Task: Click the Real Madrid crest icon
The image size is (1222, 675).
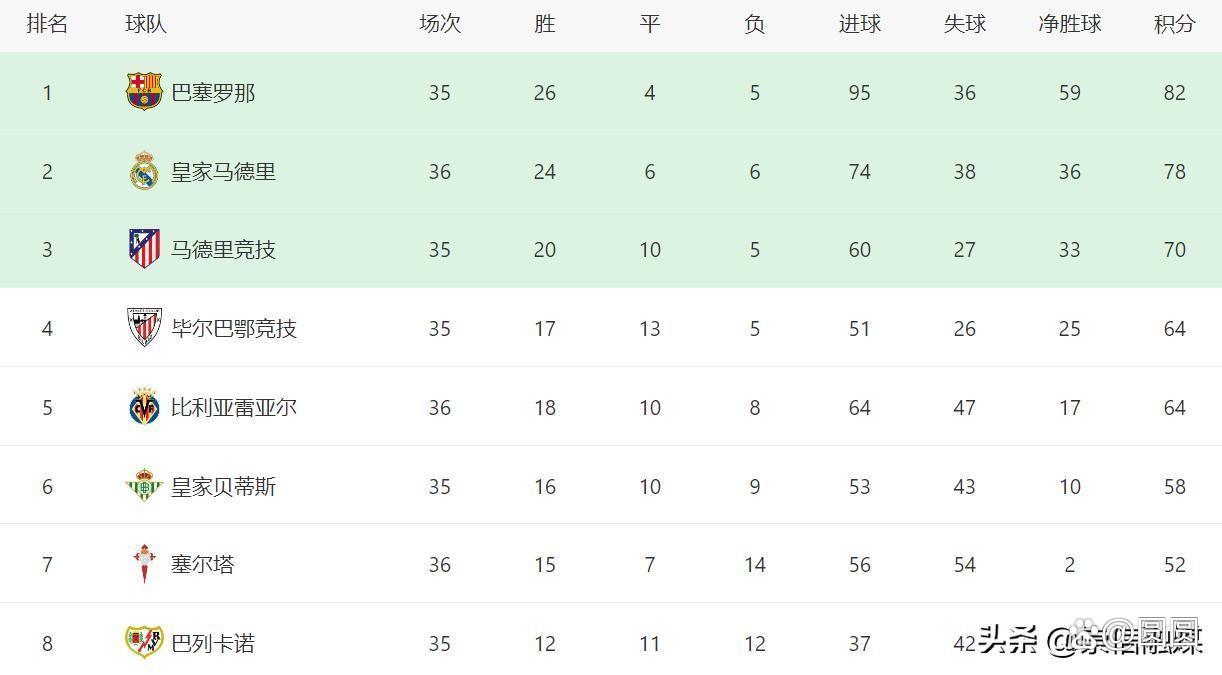Action: click(144, 171)
